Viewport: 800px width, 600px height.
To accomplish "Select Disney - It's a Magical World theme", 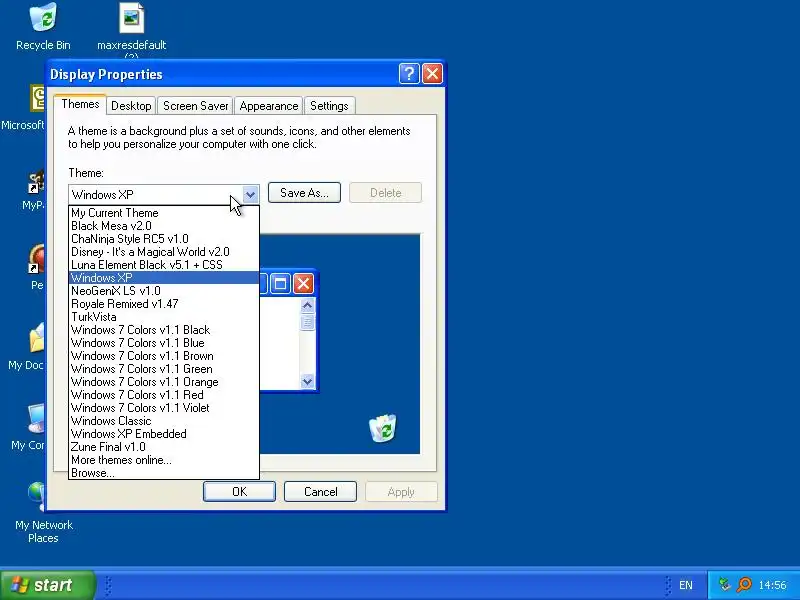I will 164,252.
